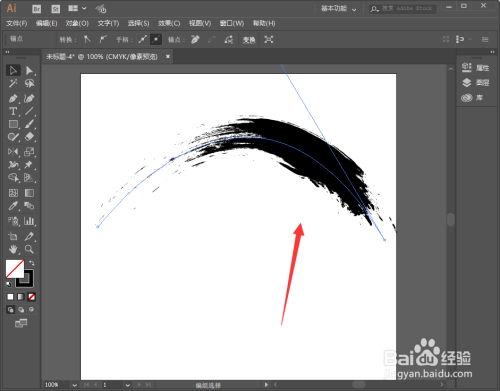
Task: Open the 效果(C) menu
Action: click(169, 23)
